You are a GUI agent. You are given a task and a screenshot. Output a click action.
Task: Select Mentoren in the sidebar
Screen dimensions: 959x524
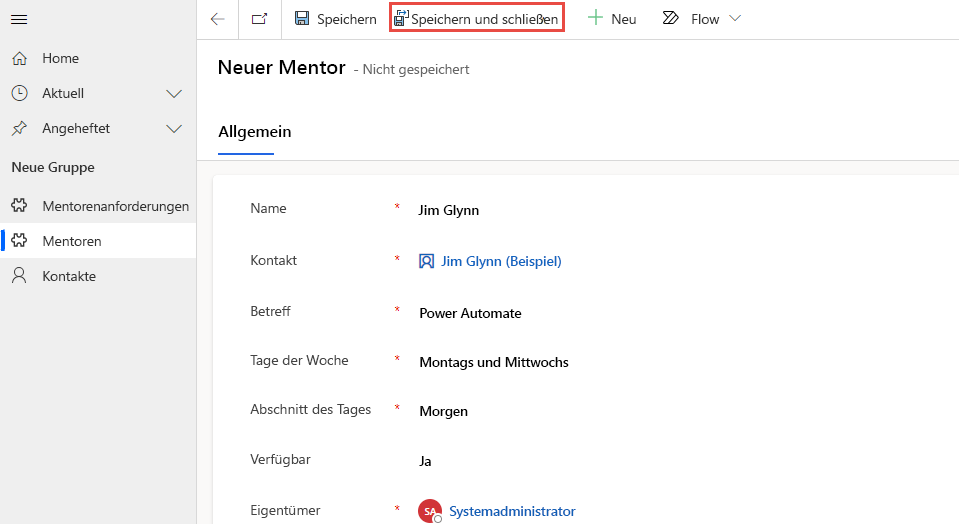tap(98, 241)
